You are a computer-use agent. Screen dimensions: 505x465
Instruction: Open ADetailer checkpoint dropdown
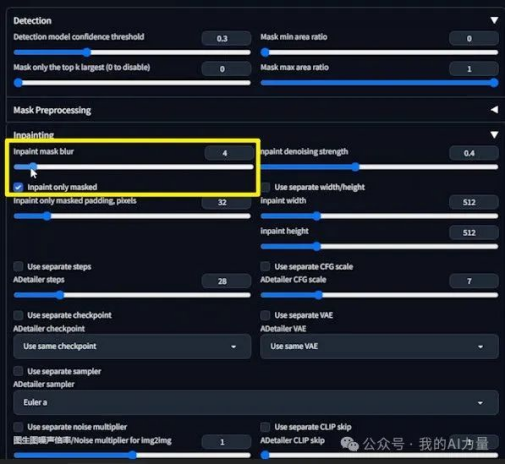tap(132, 346)
